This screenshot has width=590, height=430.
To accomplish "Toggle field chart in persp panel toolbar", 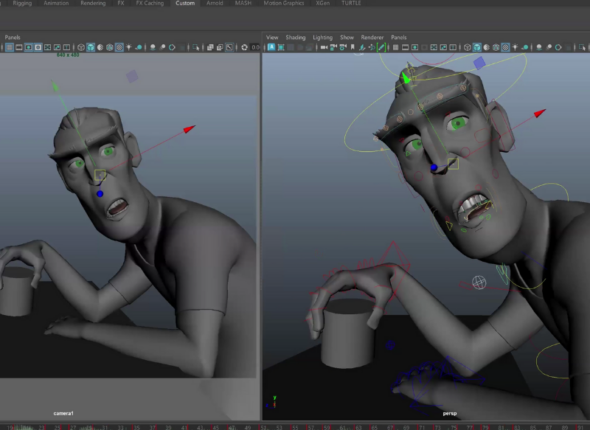I will [x=434, y=47].
